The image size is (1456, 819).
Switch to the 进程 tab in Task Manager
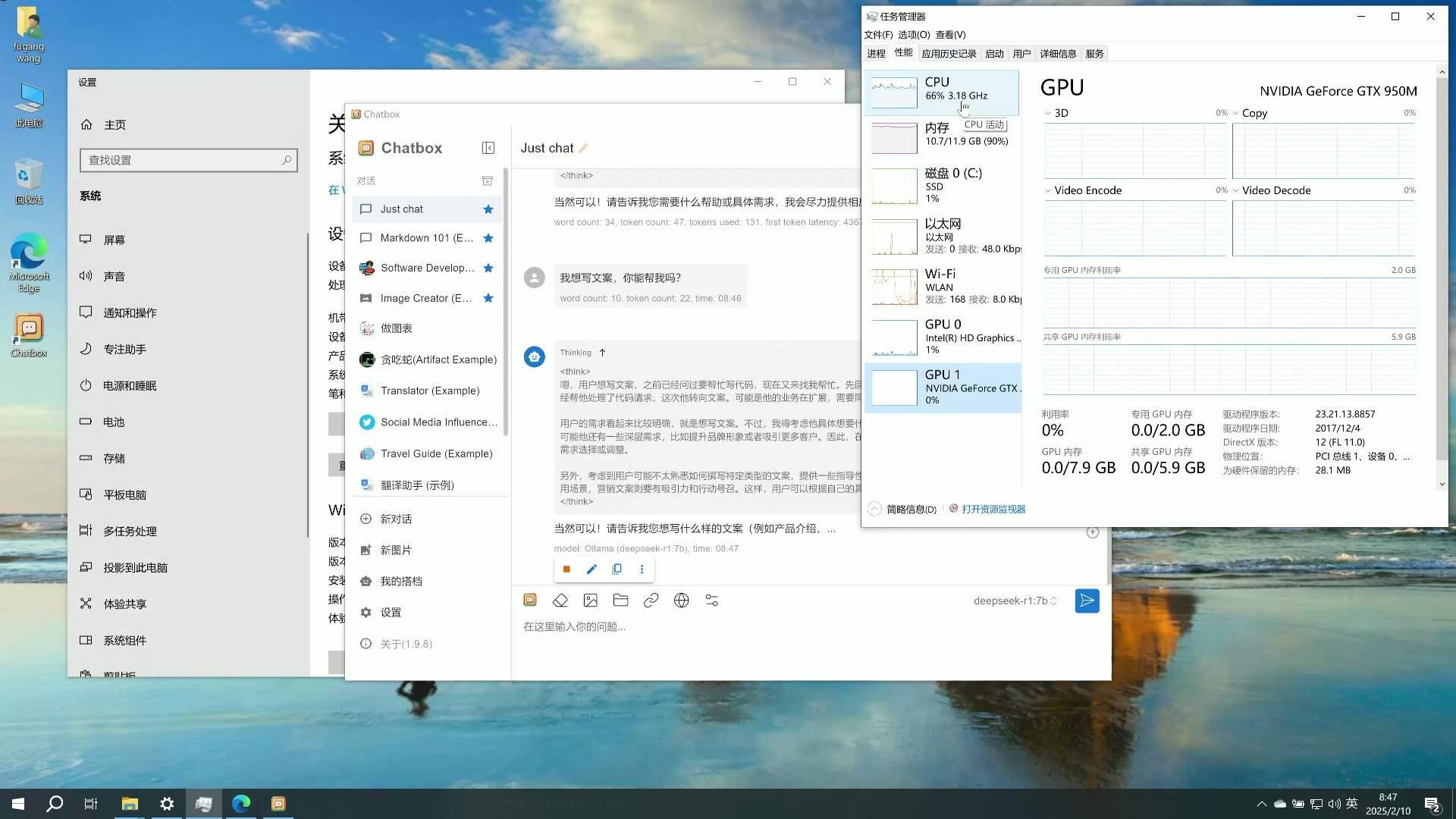pyautogui.click(x=876, y=54)
